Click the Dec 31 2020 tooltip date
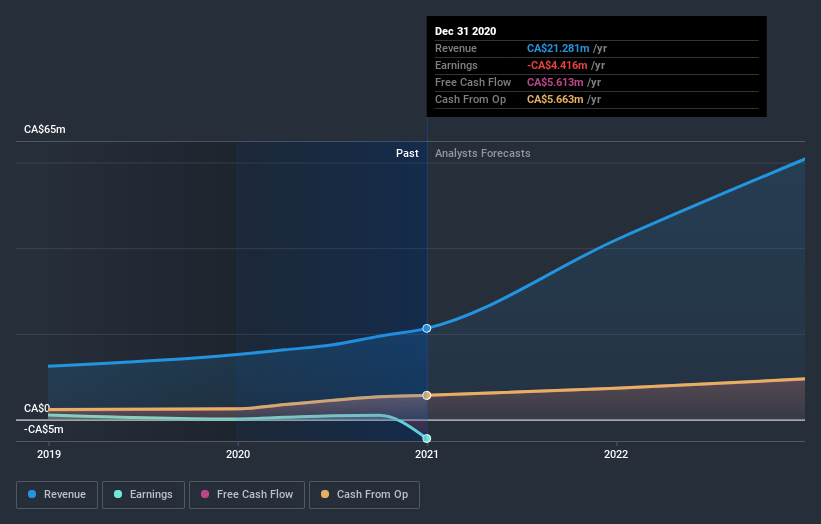821x524 pixels. (x=465, y=31)
